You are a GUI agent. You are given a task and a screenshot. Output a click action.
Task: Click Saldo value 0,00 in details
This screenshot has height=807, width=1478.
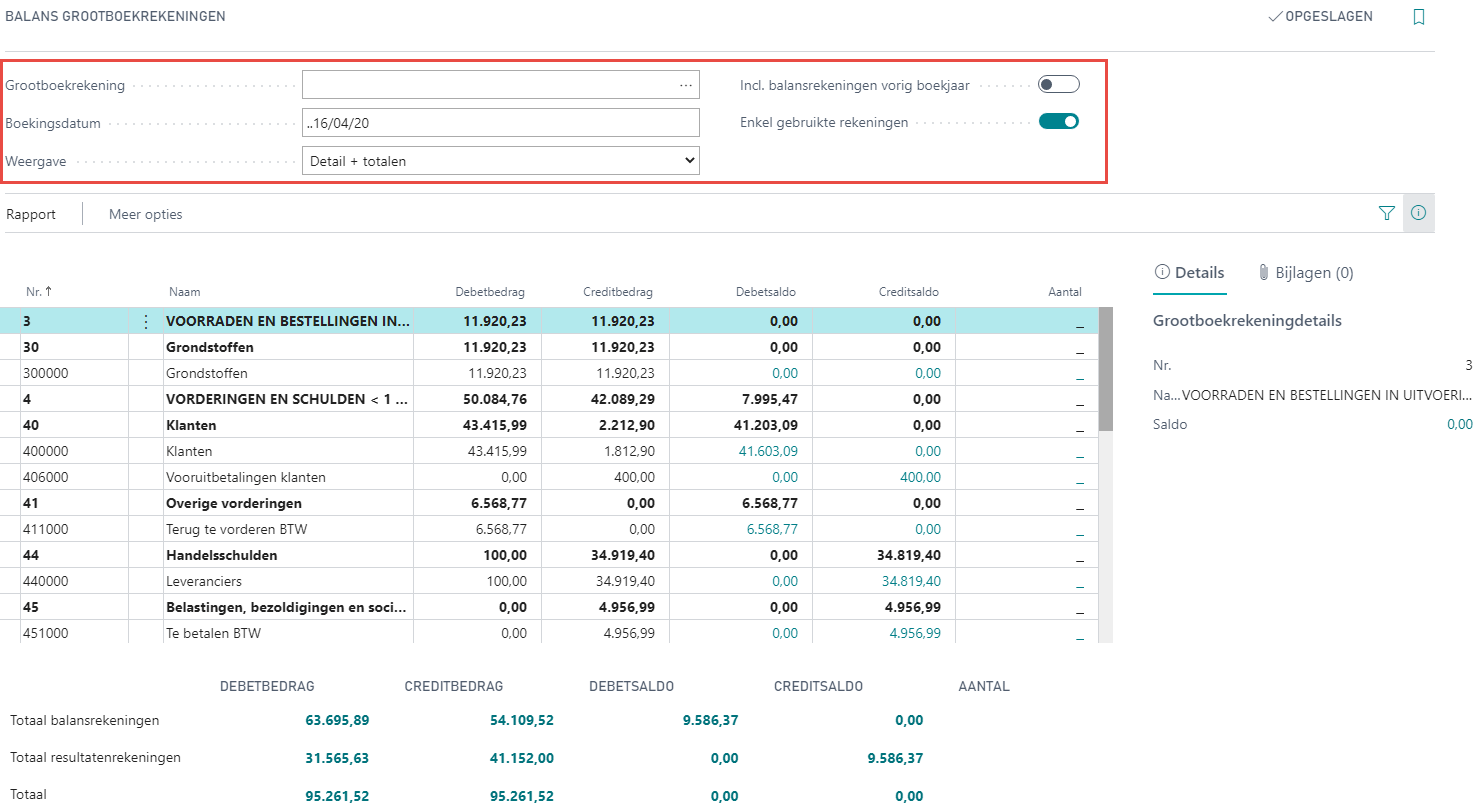[1459, 425]
